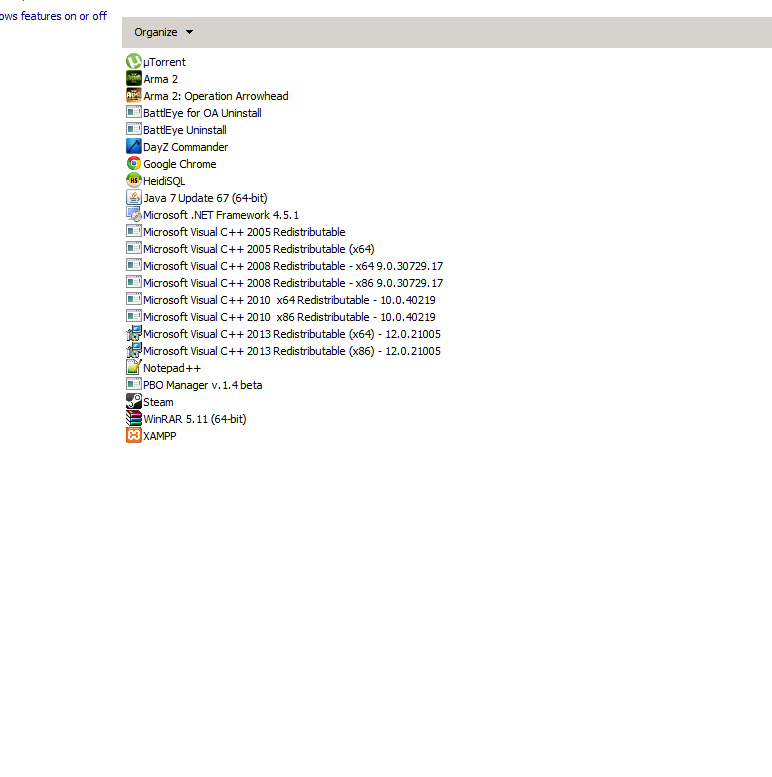Click the Visual C++ 2010 x64 Redistributable icon

coord(134,299)
